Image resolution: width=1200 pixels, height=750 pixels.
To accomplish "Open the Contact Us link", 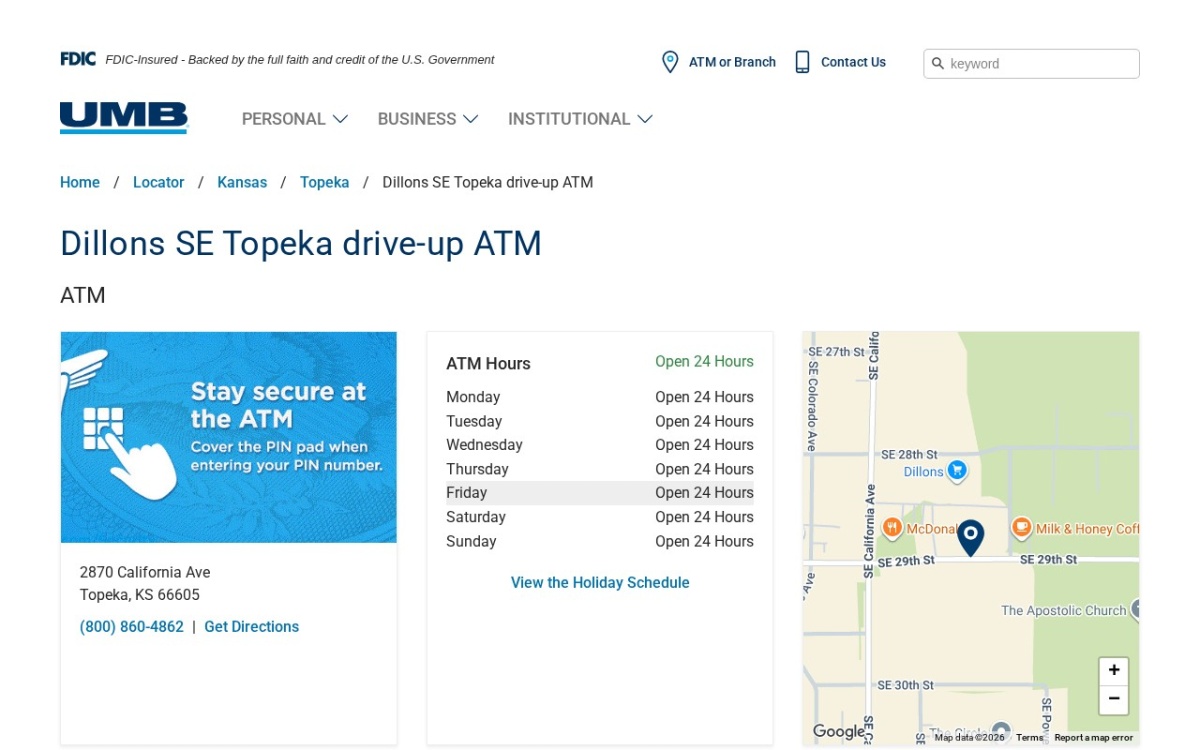I will [853, 62].
